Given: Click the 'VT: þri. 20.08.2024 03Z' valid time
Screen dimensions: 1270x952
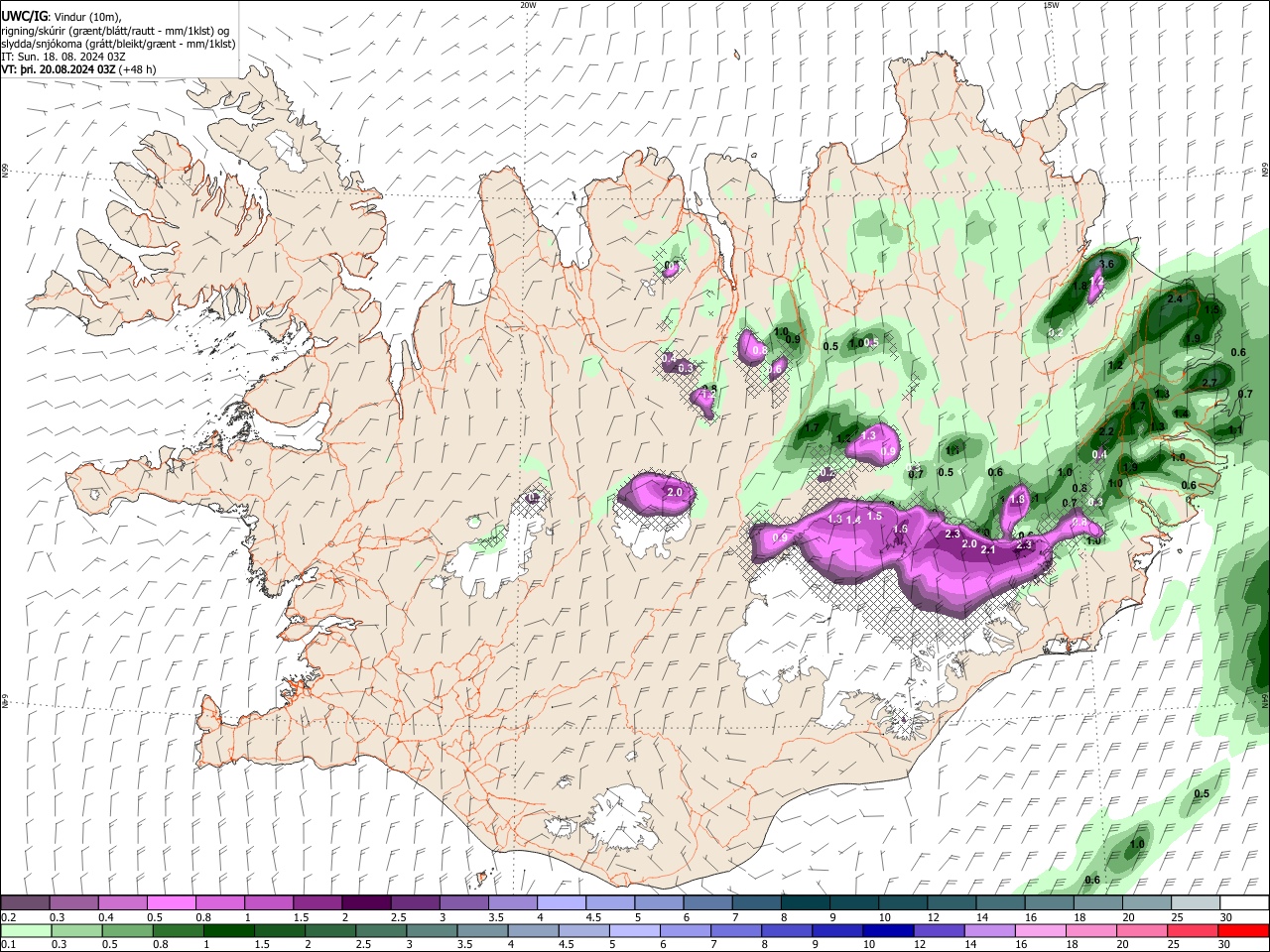Looking at the screenshot, I should (x=59, y=69).
